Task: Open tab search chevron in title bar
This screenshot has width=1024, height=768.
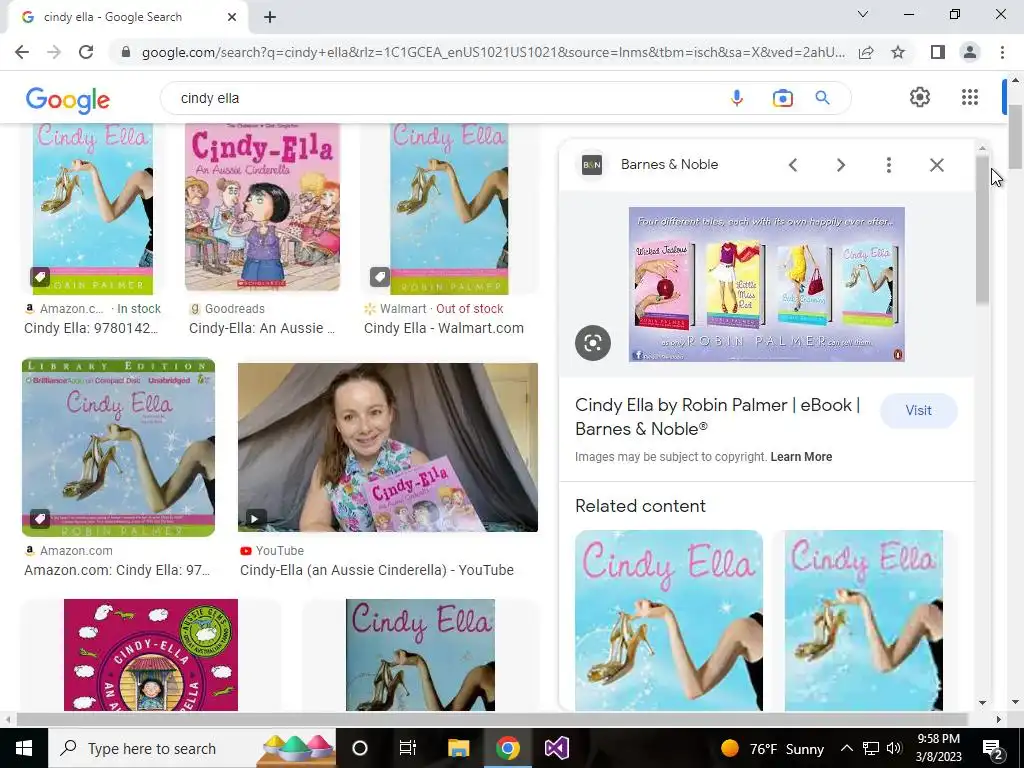Action: coord(863,14)
